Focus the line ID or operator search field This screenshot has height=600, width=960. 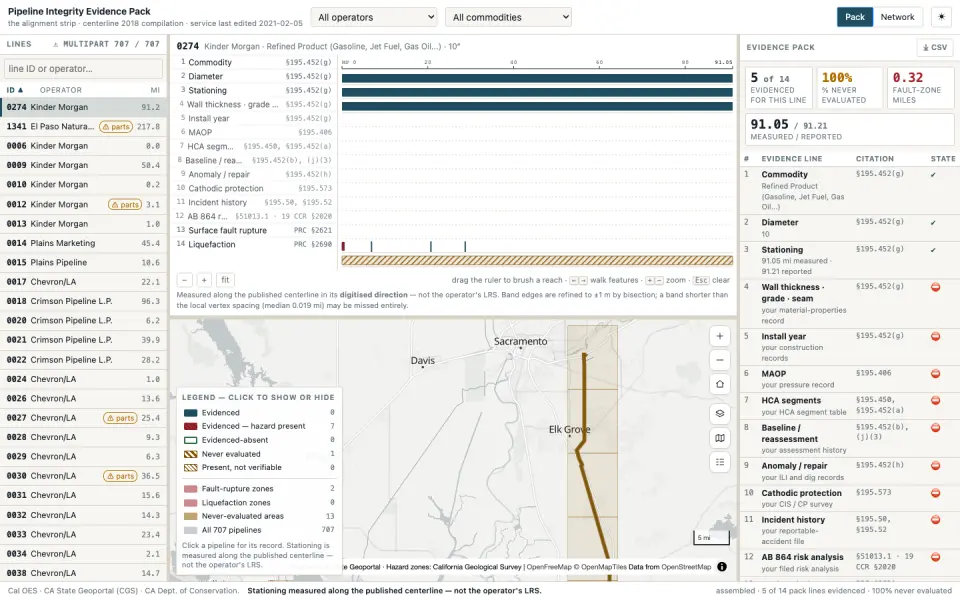pos(83,69)
